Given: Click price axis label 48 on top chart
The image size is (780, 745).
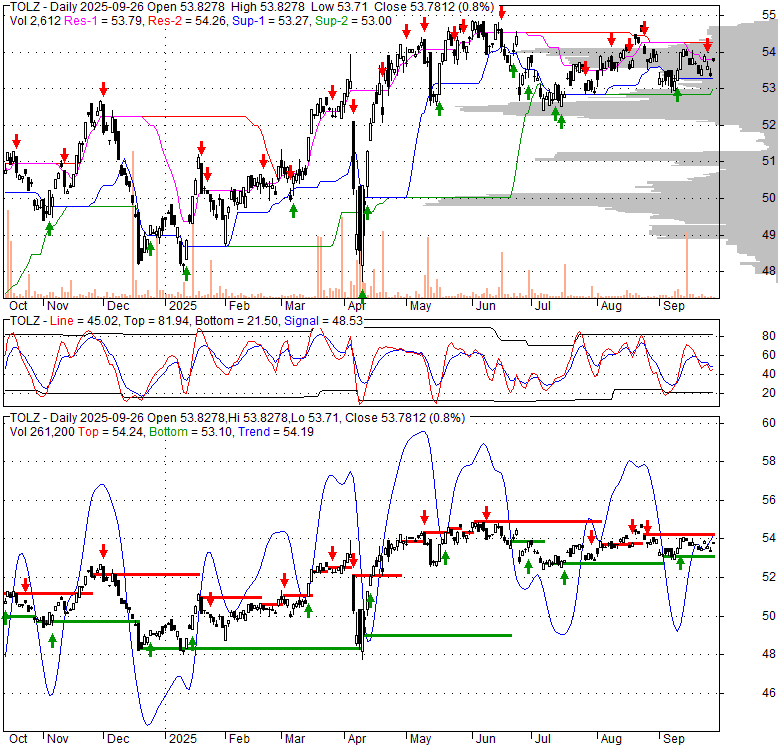Looking at the screenshot, I should [769, 271].
